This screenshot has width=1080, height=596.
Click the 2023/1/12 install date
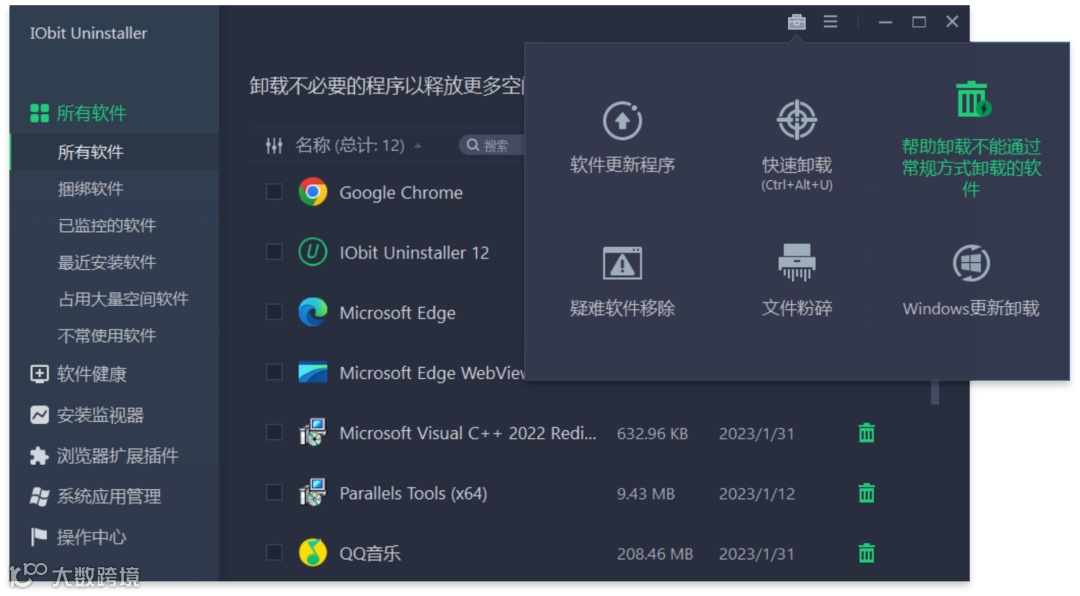tap(756, 493)
